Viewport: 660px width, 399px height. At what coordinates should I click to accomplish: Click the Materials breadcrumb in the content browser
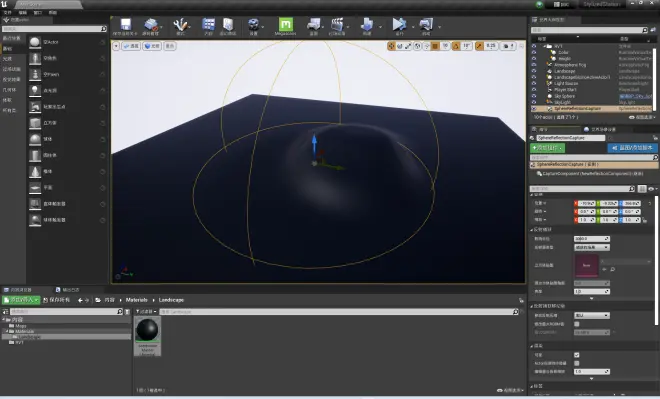pos(136,300)
